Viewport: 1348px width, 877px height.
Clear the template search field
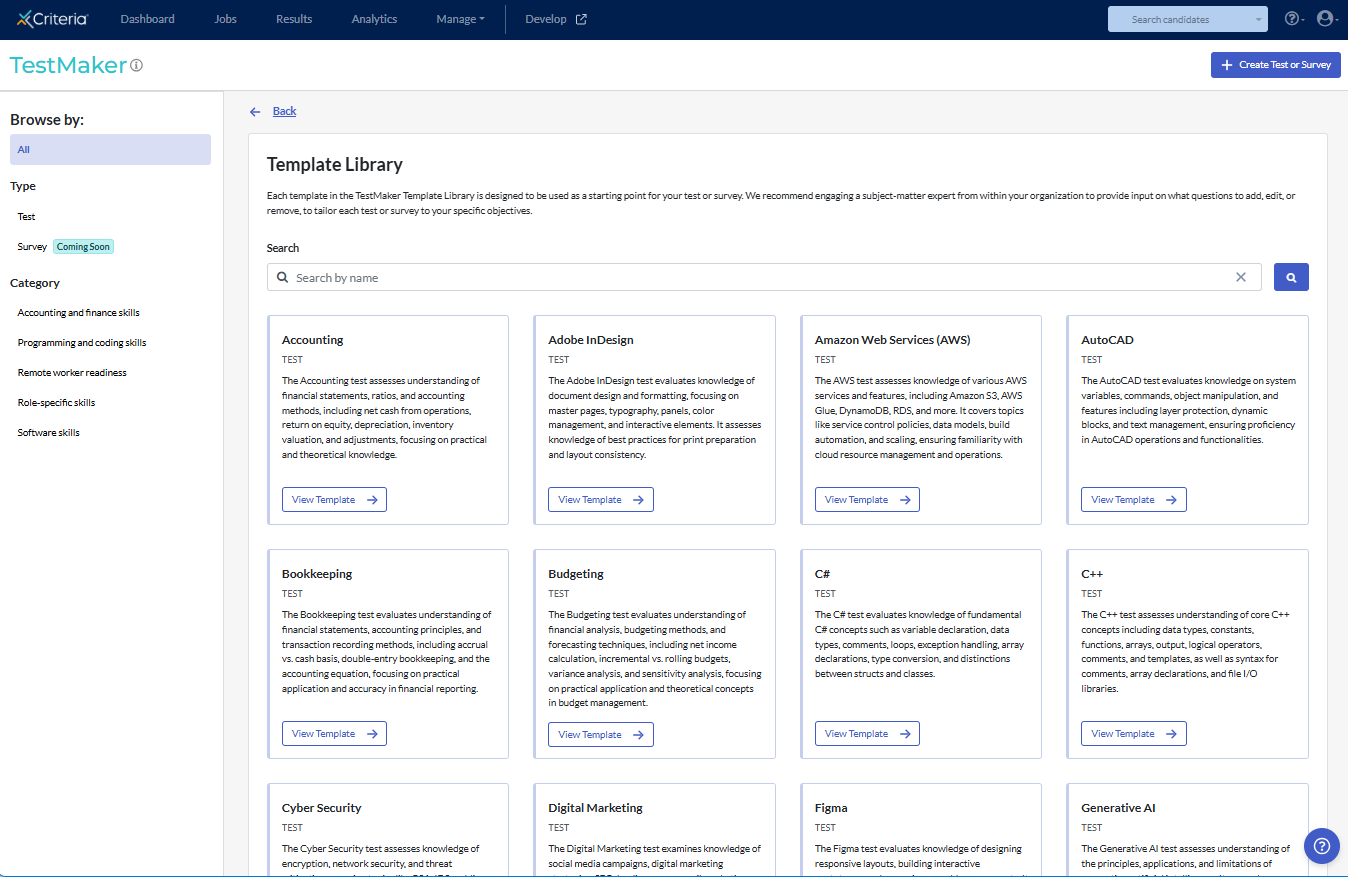click(x=1241, y=278)
